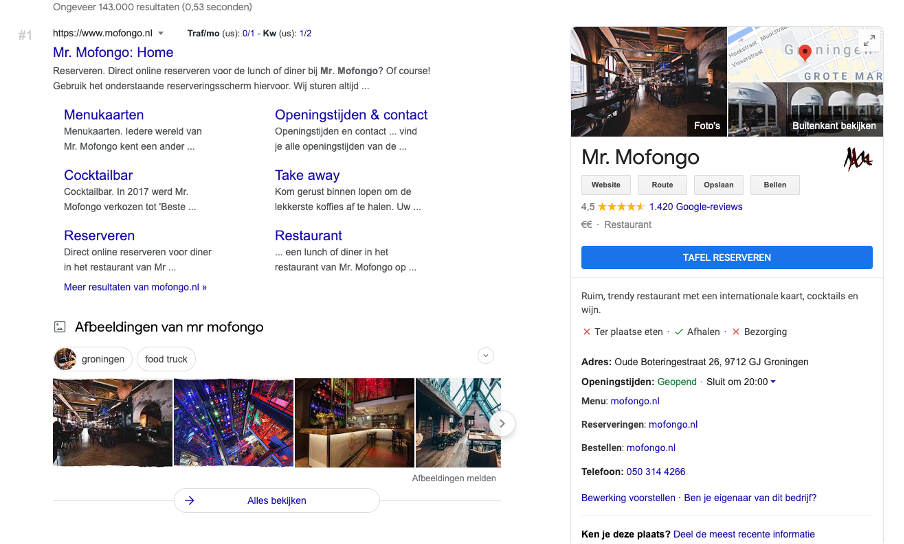
Task: Click phone number 050 314 4266
Action: point(656,472)
